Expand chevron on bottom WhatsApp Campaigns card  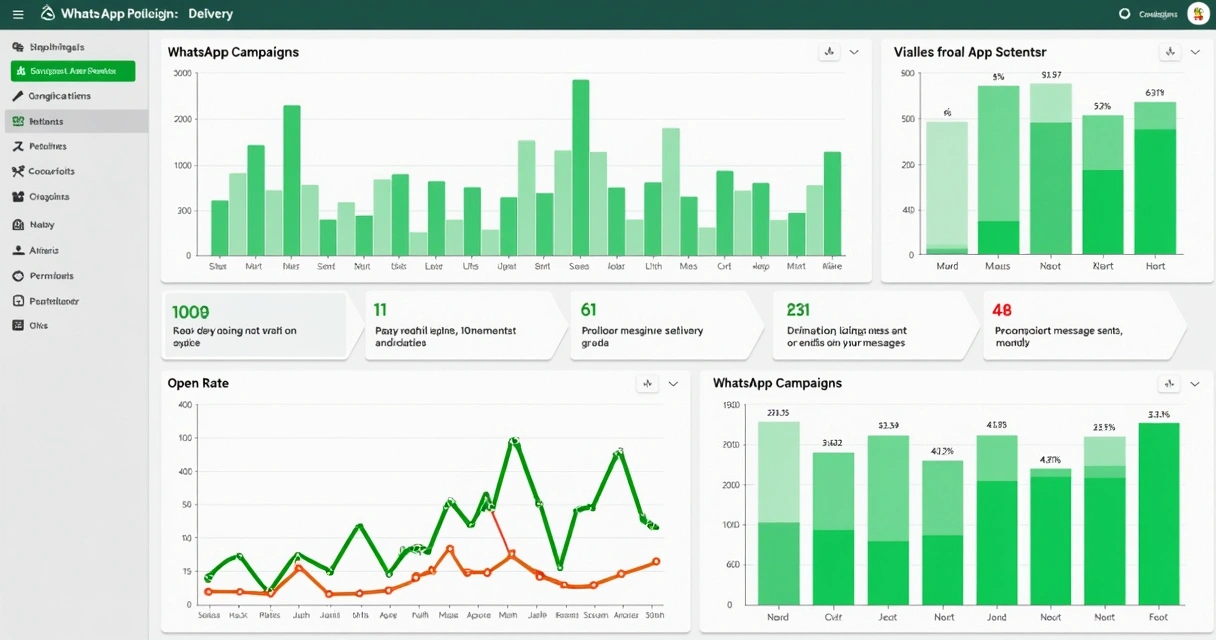pyautogui.click(x=1195, y=383)
